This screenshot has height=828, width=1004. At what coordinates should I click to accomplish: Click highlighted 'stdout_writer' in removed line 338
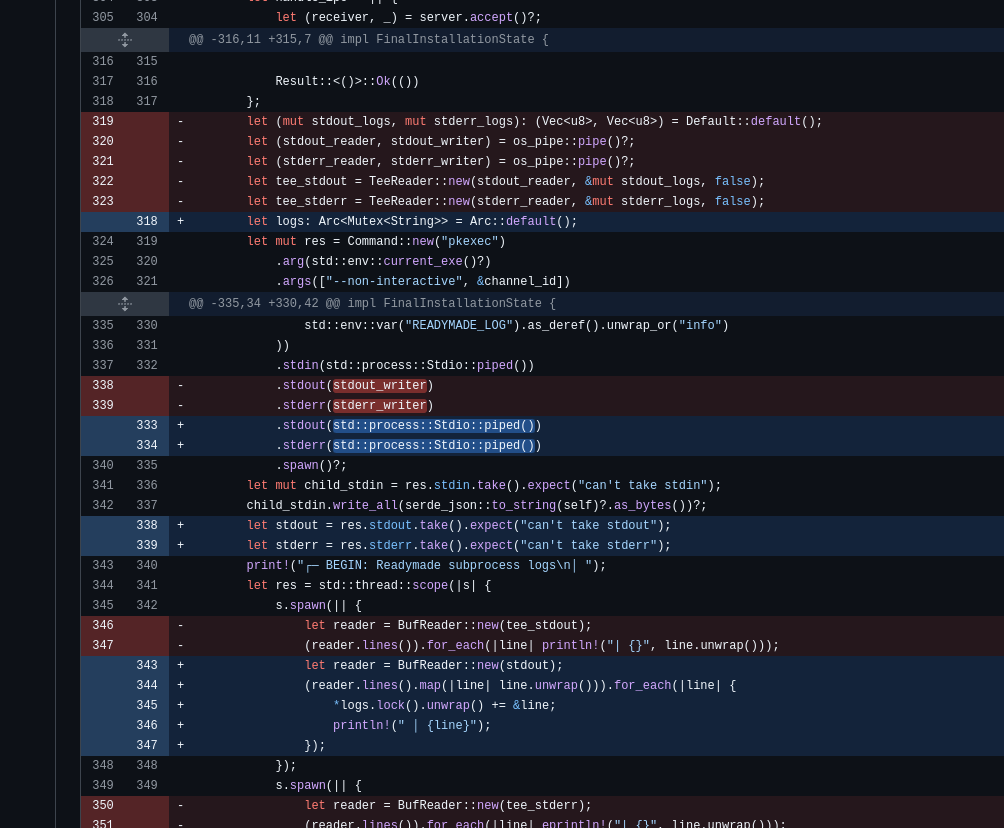(x=380, y=385)
